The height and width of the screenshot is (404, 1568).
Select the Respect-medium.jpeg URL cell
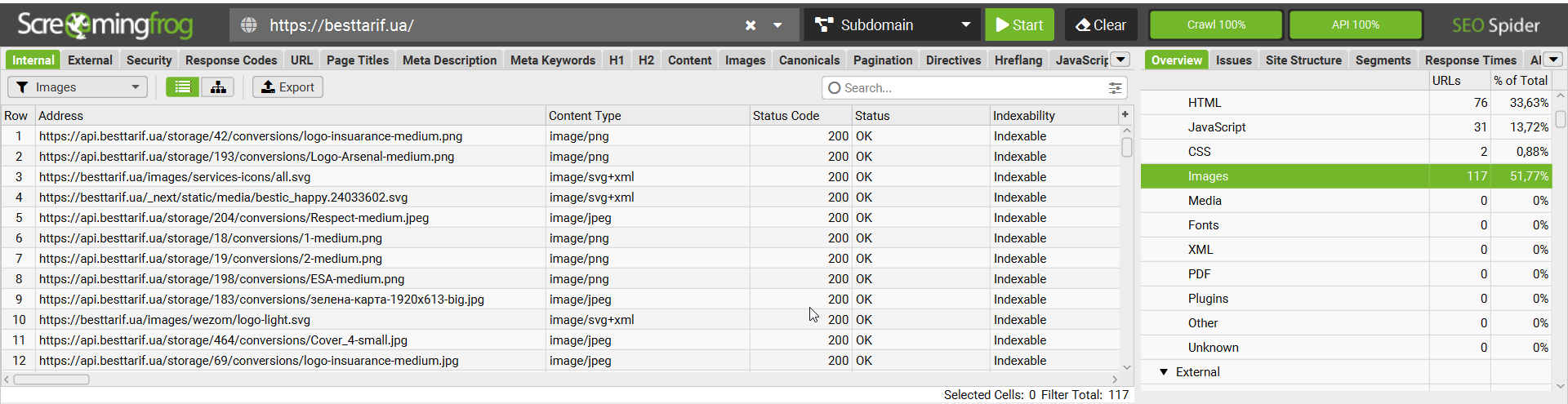290,217
